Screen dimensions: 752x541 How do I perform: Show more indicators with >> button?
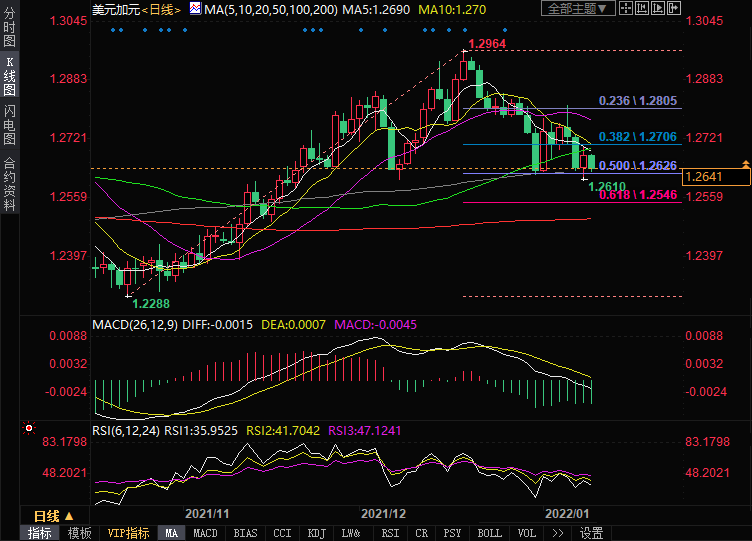[x=556, y=533]
